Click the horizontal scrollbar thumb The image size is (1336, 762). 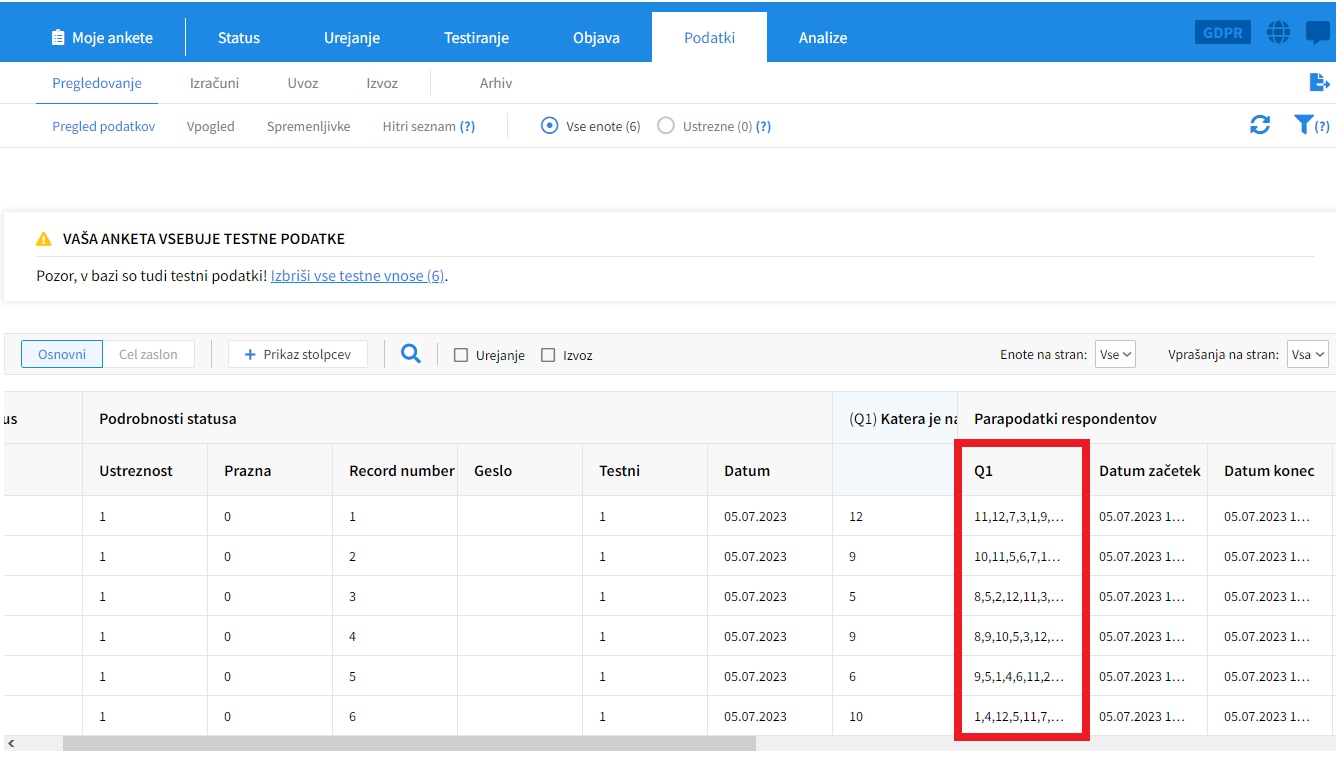409,743
